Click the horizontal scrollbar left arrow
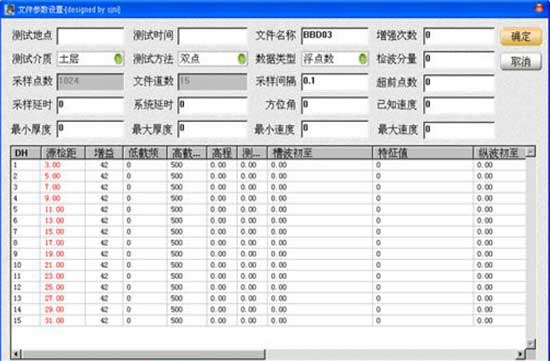 (x=15, y=354)
